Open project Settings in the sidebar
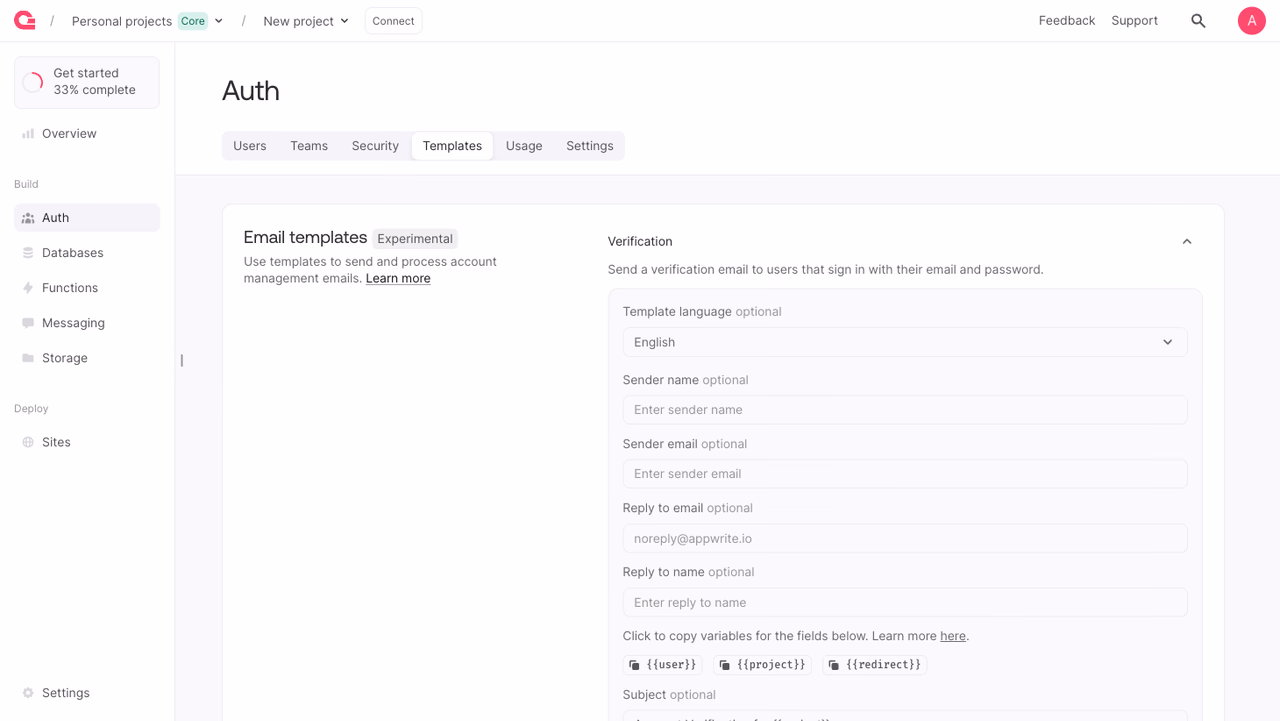Screen dimensions: 1280x721 click(87, 693)
